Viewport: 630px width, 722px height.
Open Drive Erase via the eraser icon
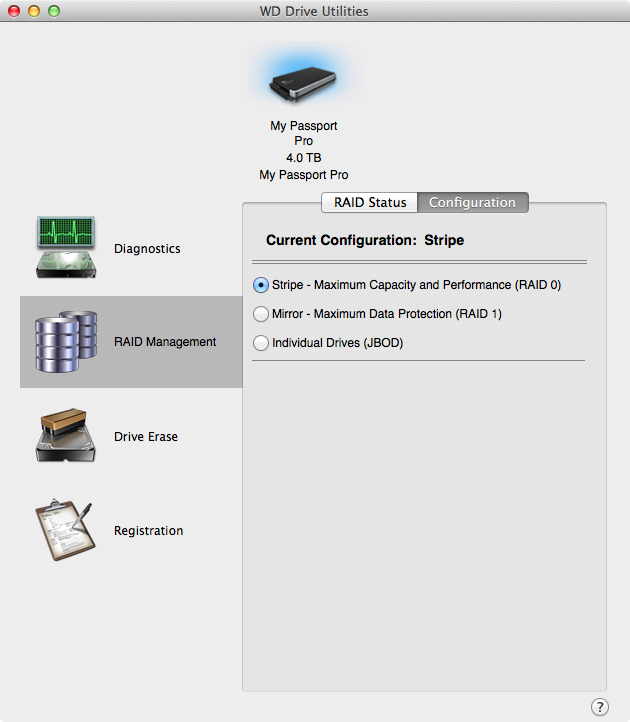[65, 435]
